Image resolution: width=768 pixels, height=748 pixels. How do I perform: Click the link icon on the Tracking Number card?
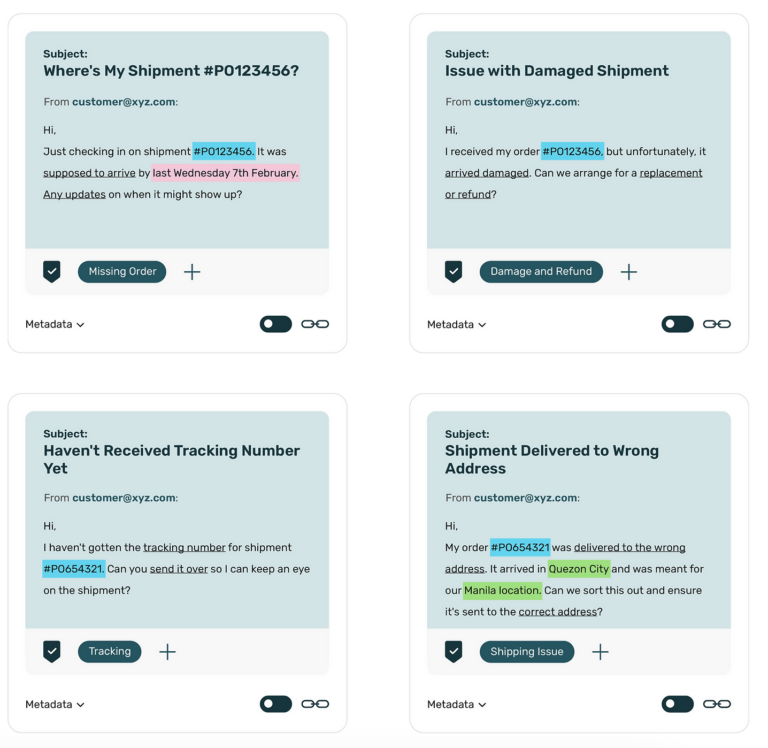pyautogui.click(x=315, y=704)
